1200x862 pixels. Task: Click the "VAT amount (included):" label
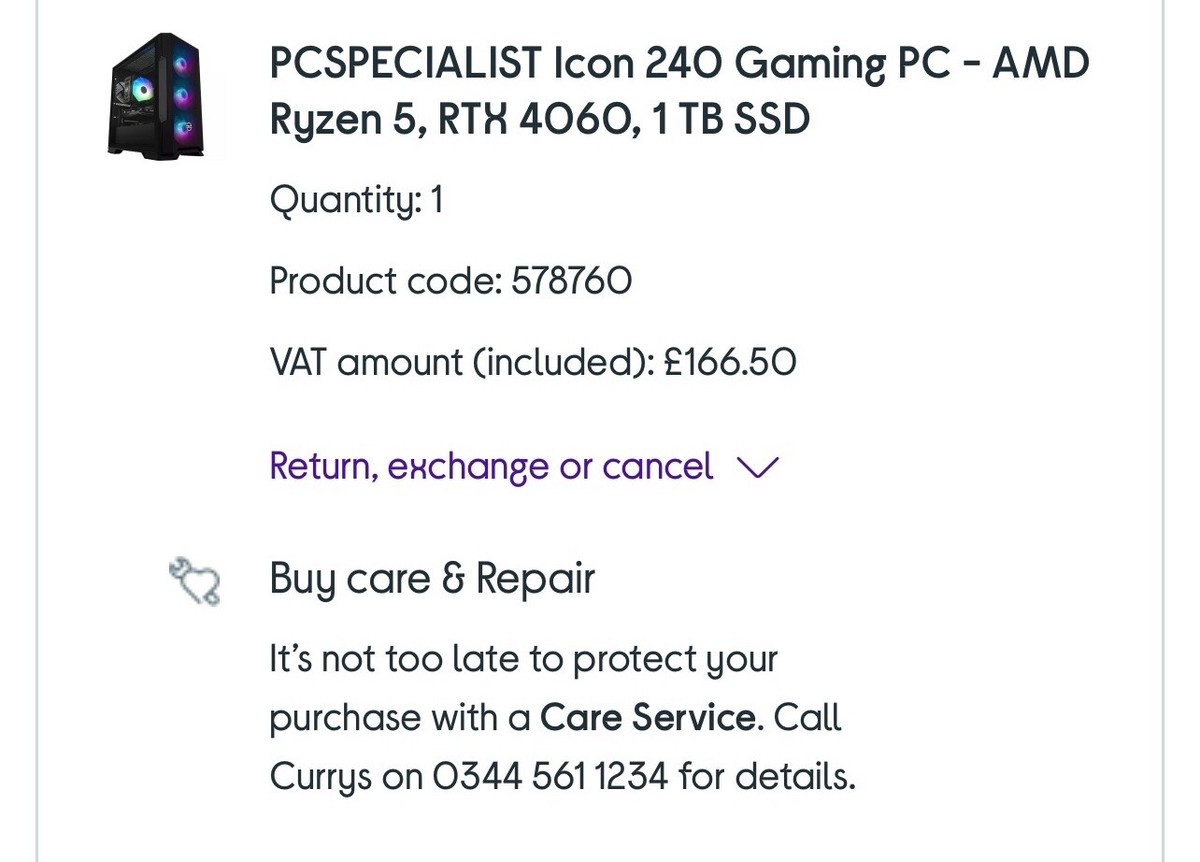click(x=461, y=362)
